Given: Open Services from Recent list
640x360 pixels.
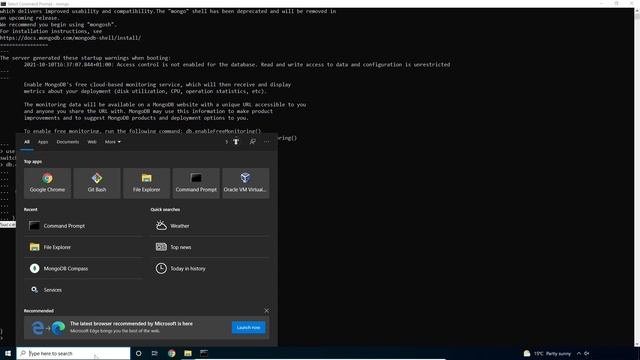Looking at the screenshot, I should pyautogui.click(x=84, y=290).
